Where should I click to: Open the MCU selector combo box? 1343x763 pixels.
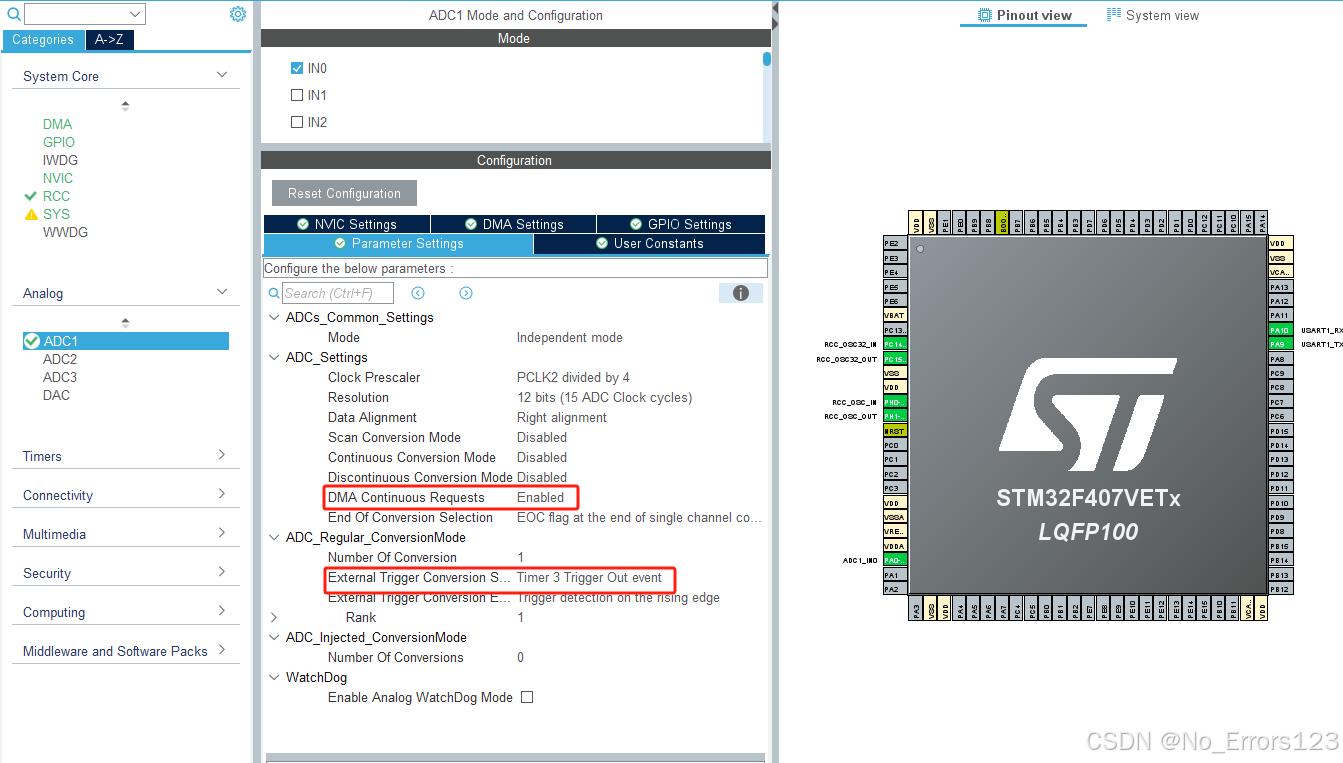85,13
